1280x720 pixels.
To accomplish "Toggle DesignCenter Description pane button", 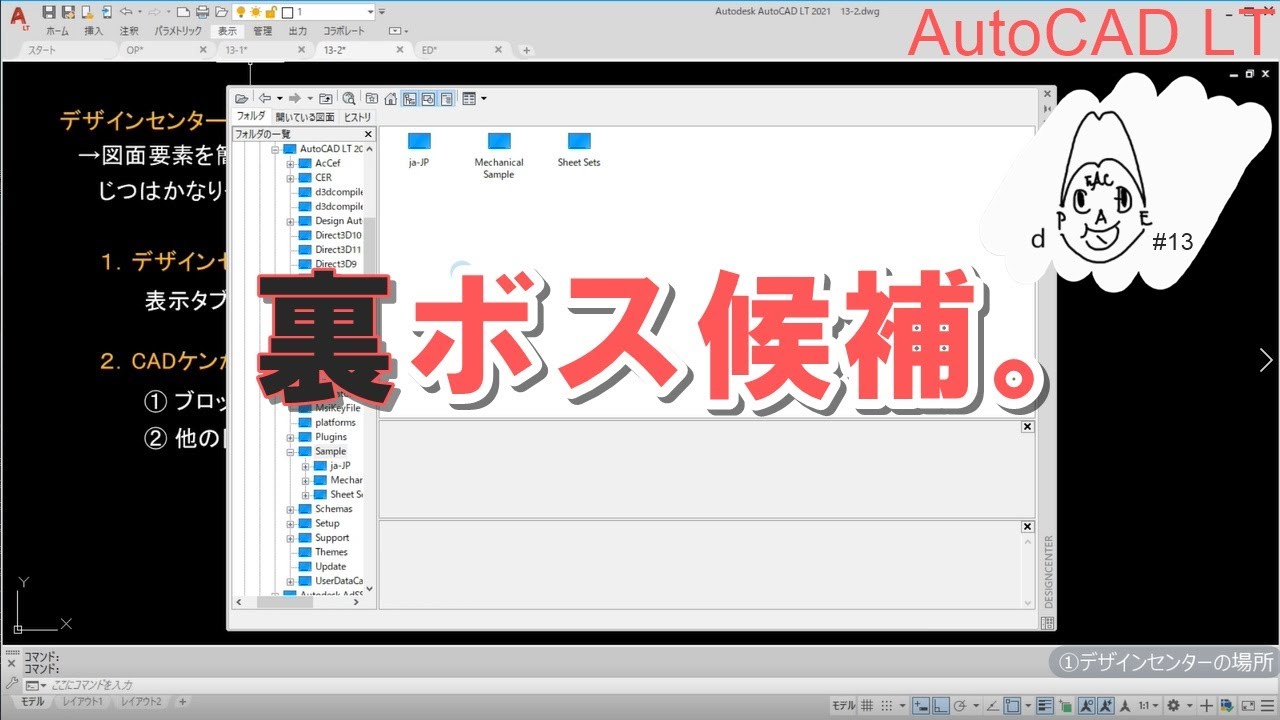I will 446,98.
